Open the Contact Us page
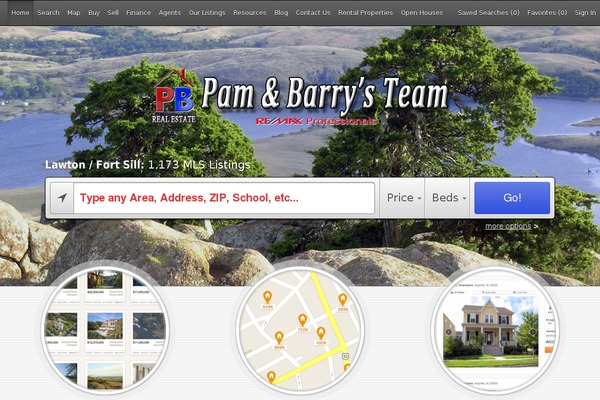 tap(313, 13)
